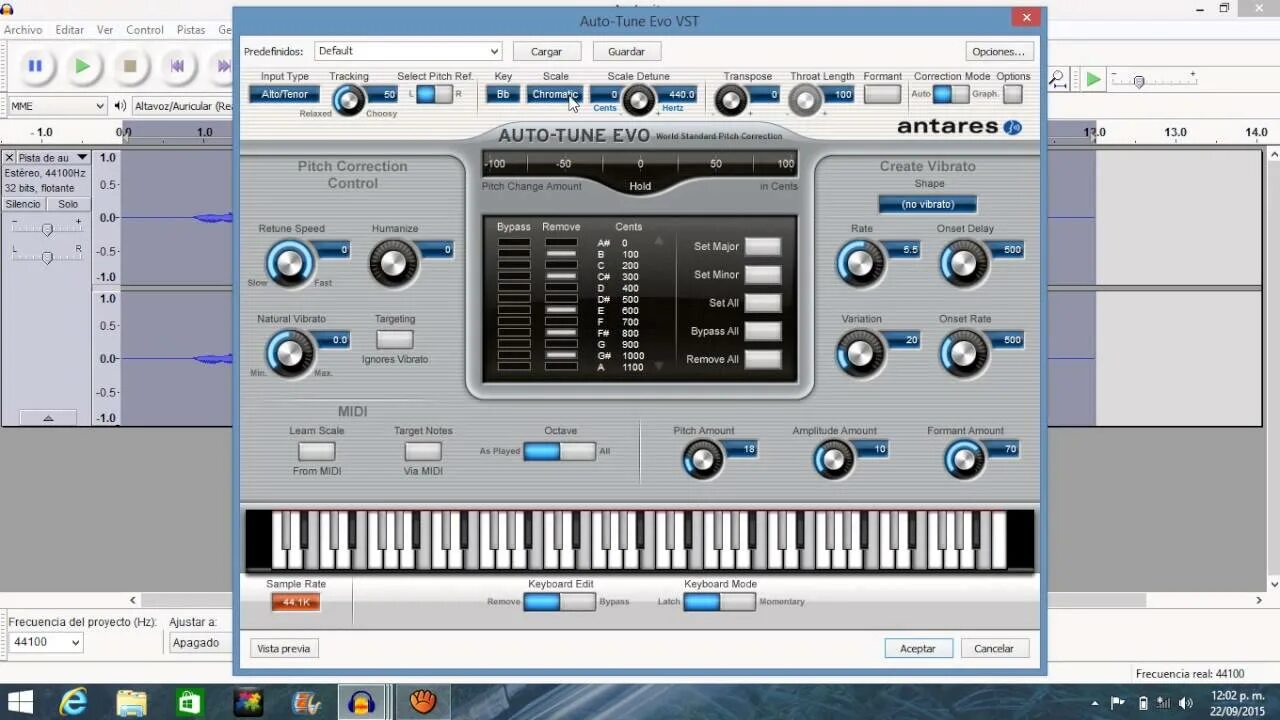
Task: Open the Editar menu
Action: [70, 30]
